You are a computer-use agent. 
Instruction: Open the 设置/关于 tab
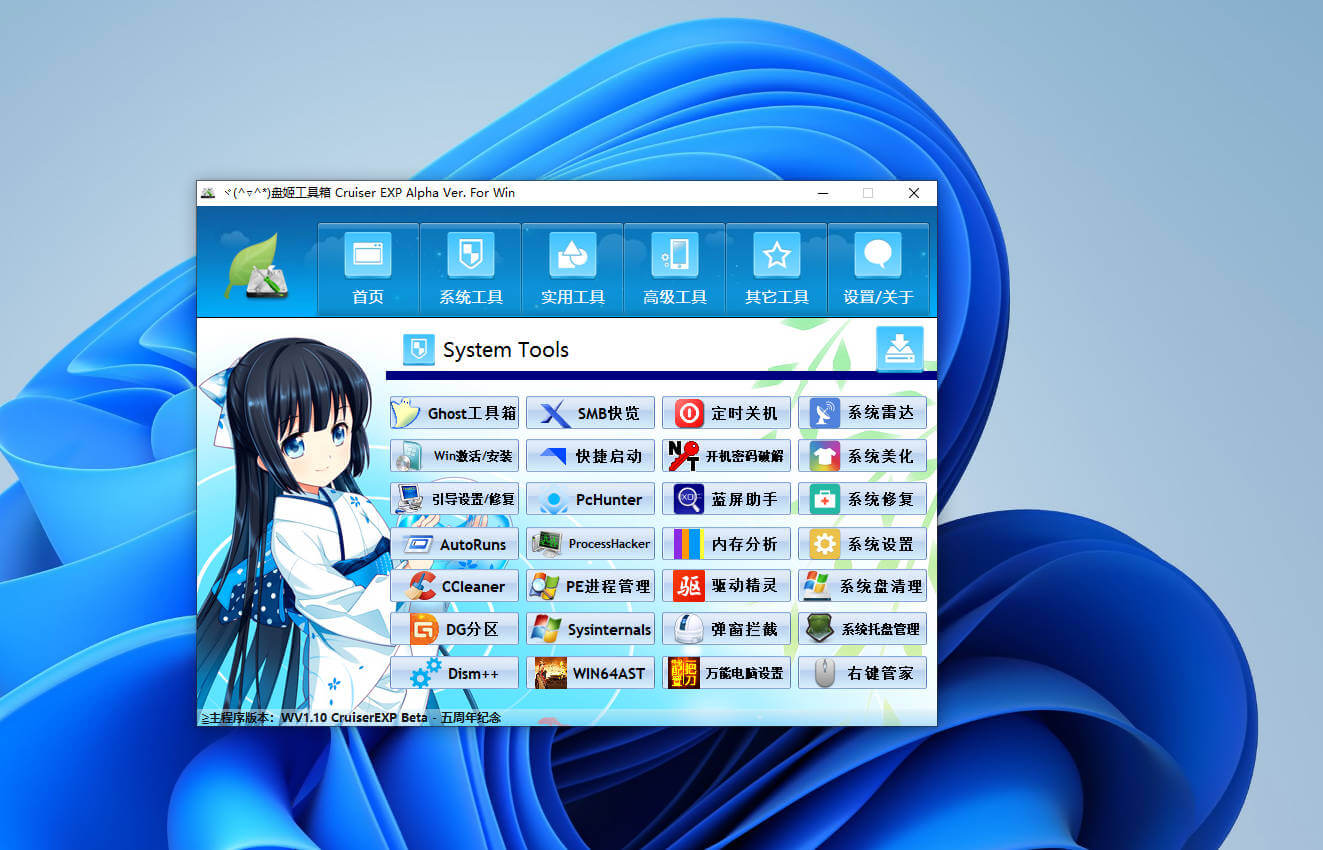[x=878, y=267]
